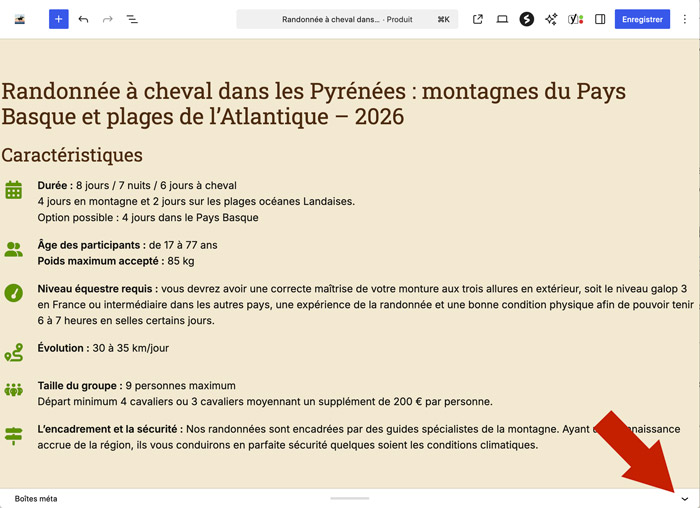Toggle the settings sidebar
Image resolution: width=700 pixels, height=508 pixels.
click(x=600, y=19)
